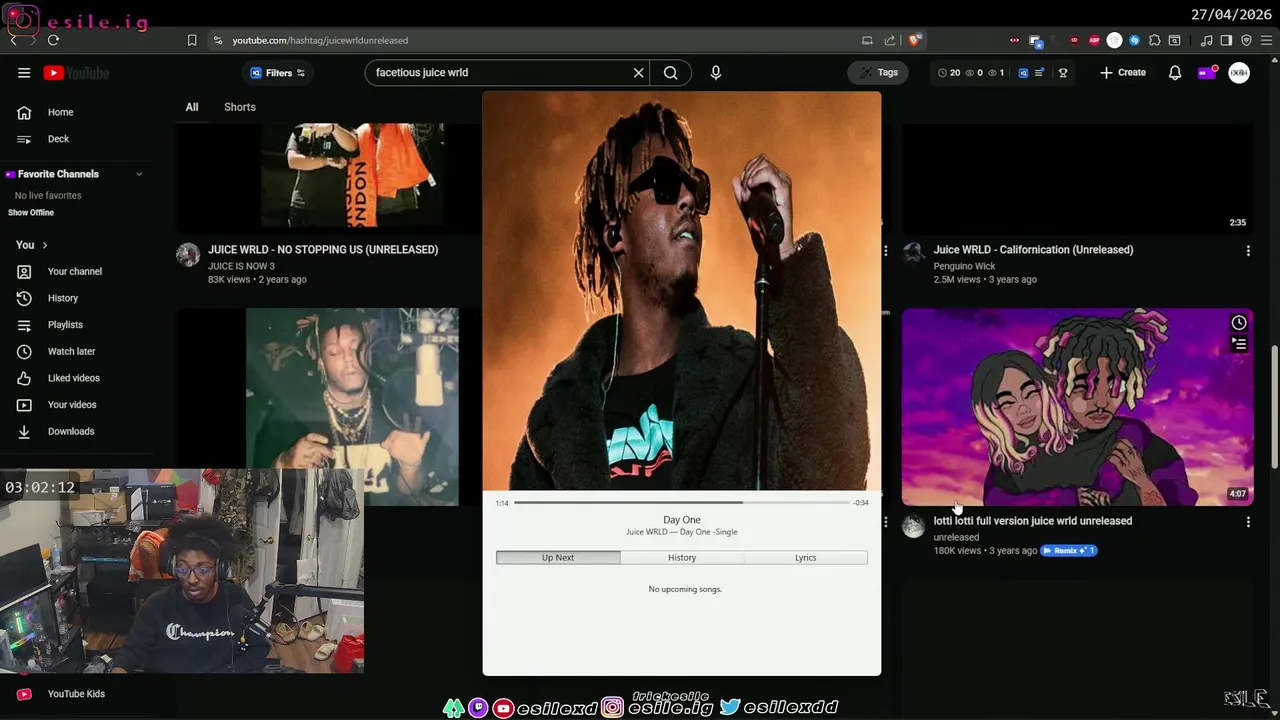The height and width of the screenshot is (720, 1280).
Task: Open the YouTube hamburger guide menu
Action: (x=24, y=73)
